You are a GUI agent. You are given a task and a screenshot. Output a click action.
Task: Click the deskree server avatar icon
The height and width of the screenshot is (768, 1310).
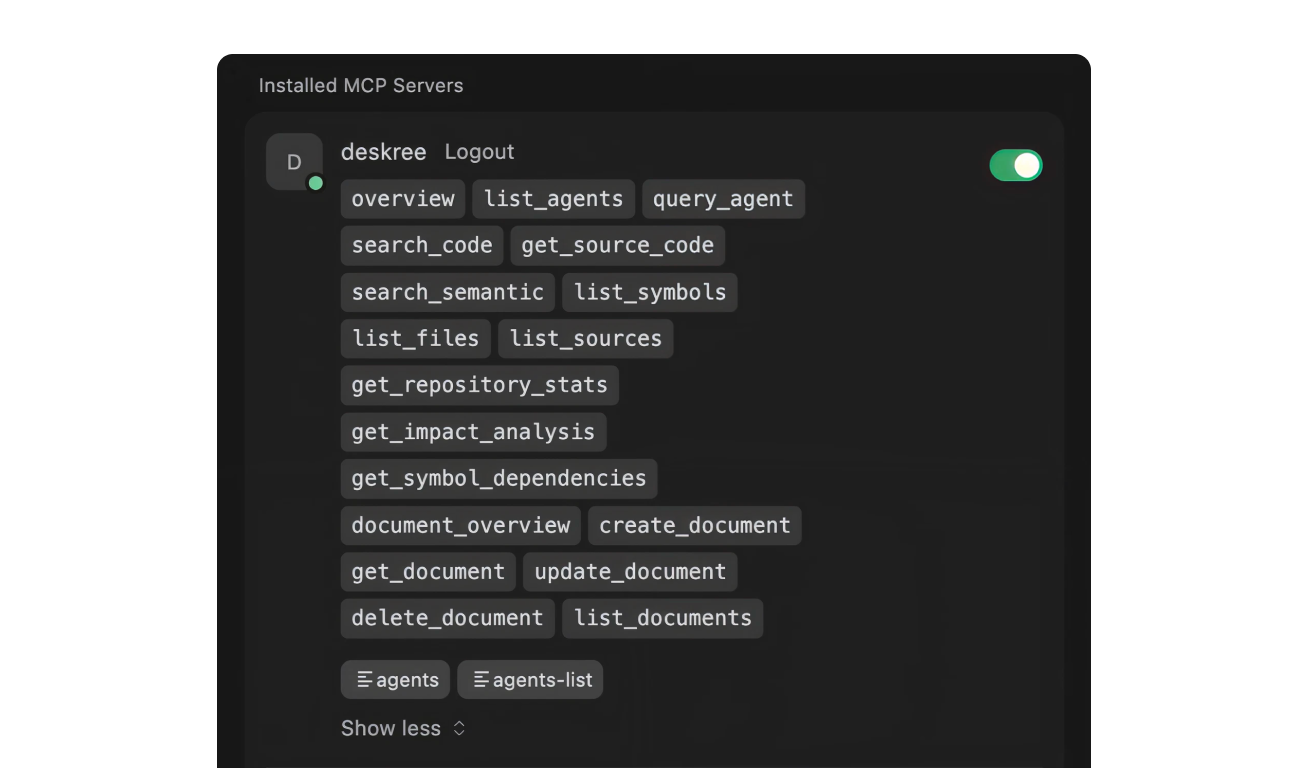click(x=294, y=162)
